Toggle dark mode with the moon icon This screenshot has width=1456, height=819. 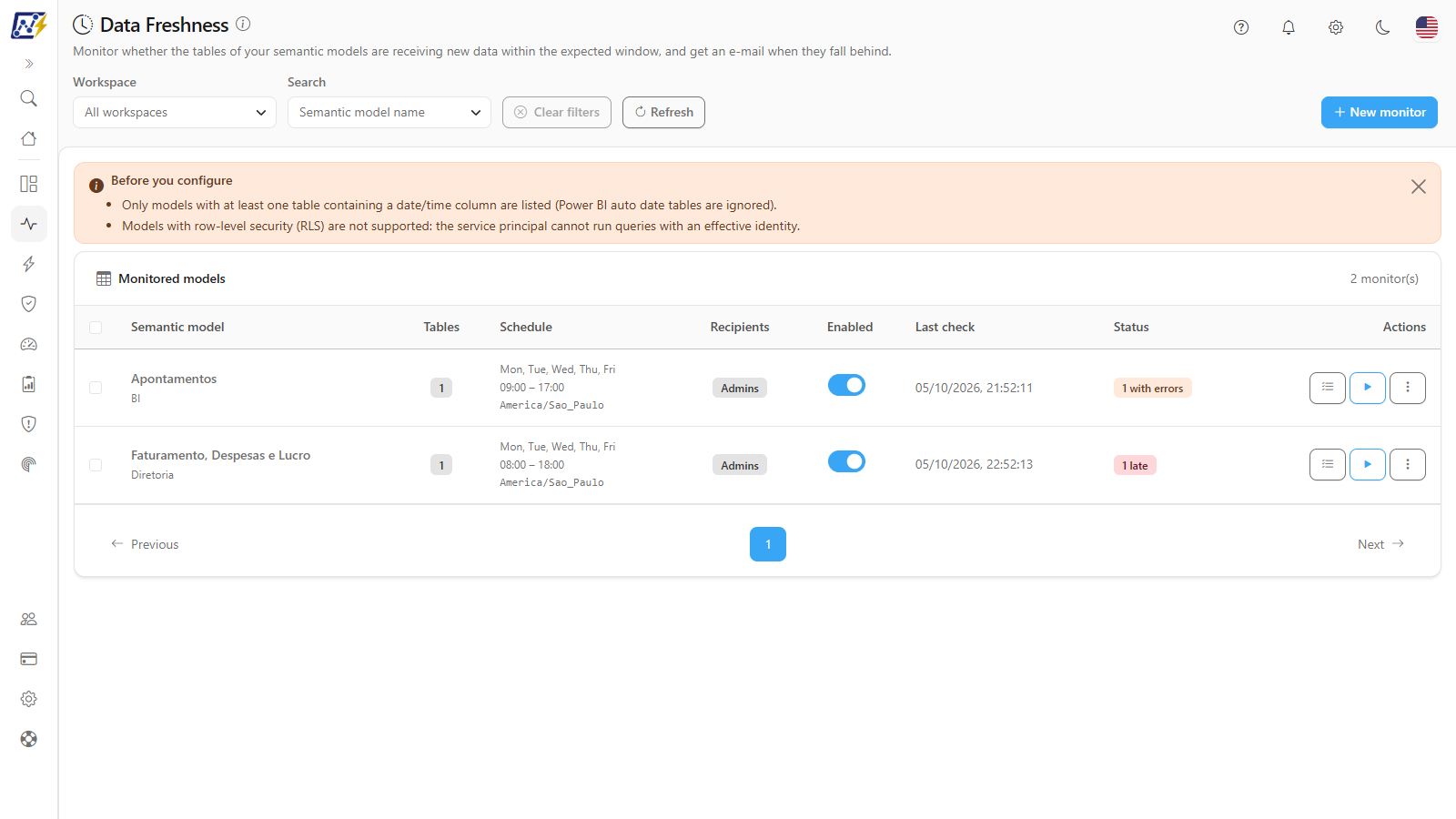pyautogui.click(x=1383, y=27)
